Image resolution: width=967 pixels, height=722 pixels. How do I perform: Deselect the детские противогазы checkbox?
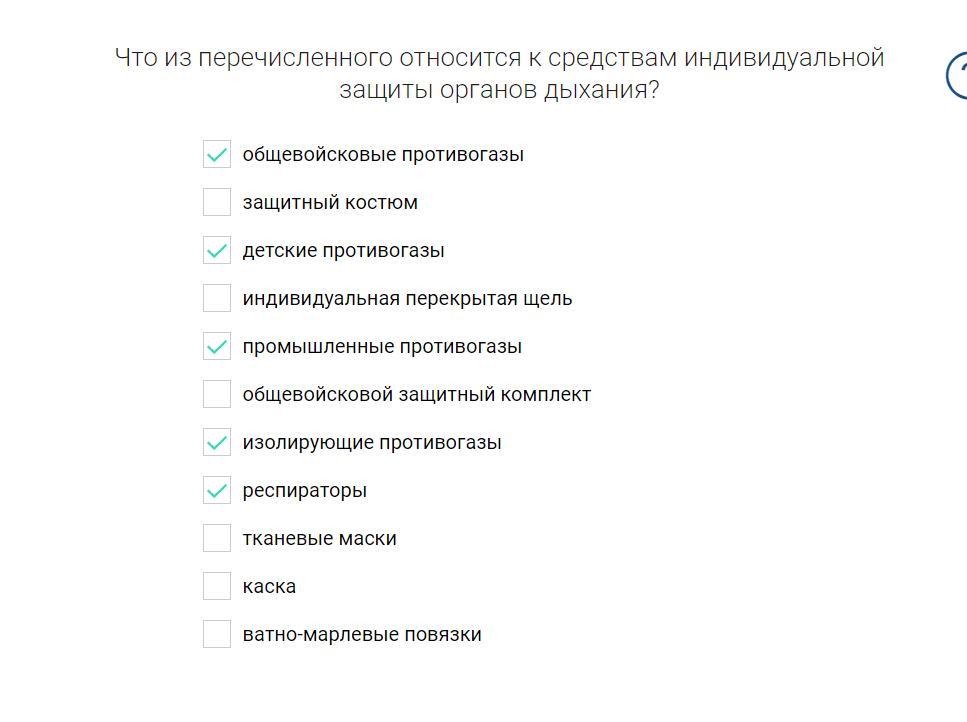[217, 250]
